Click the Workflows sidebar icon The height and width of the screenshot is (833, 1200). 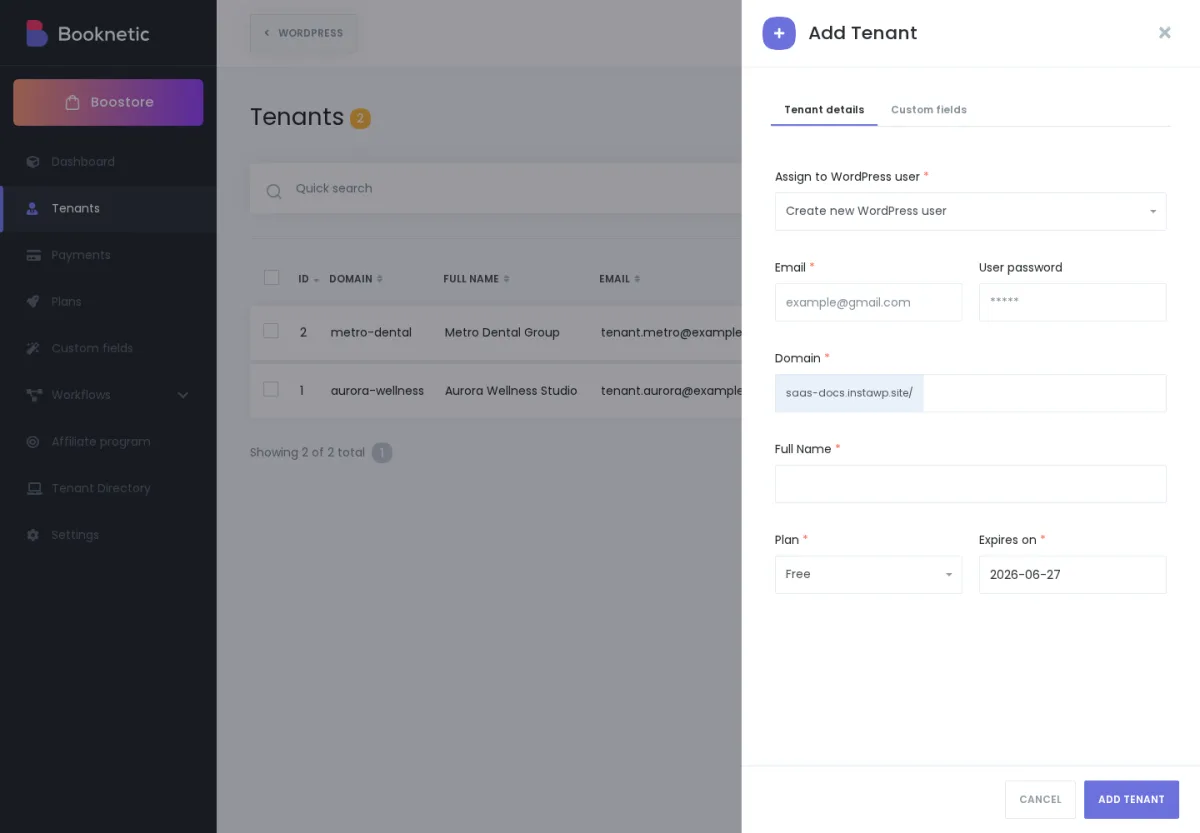click(x=33, y=395)
